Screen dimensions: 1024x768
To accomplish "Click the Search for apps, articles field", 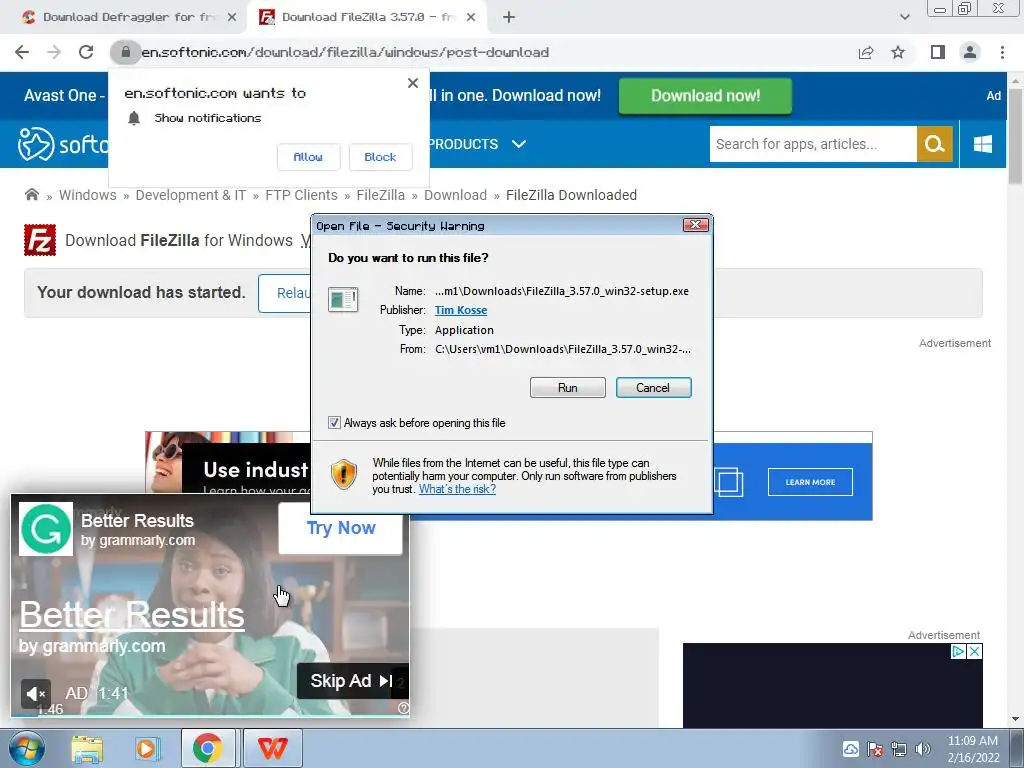I will (x=813, y=144).
